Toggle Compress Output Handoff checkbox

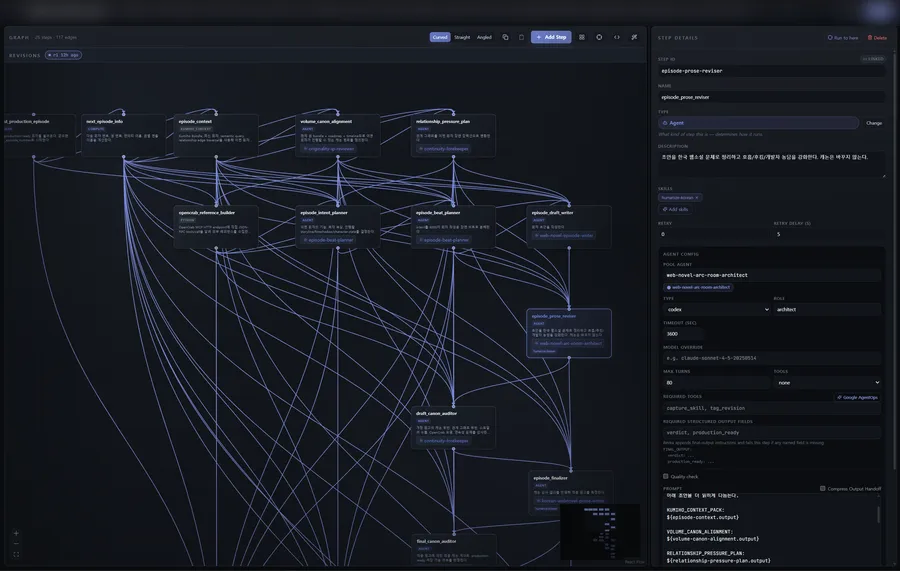(823, 488)
